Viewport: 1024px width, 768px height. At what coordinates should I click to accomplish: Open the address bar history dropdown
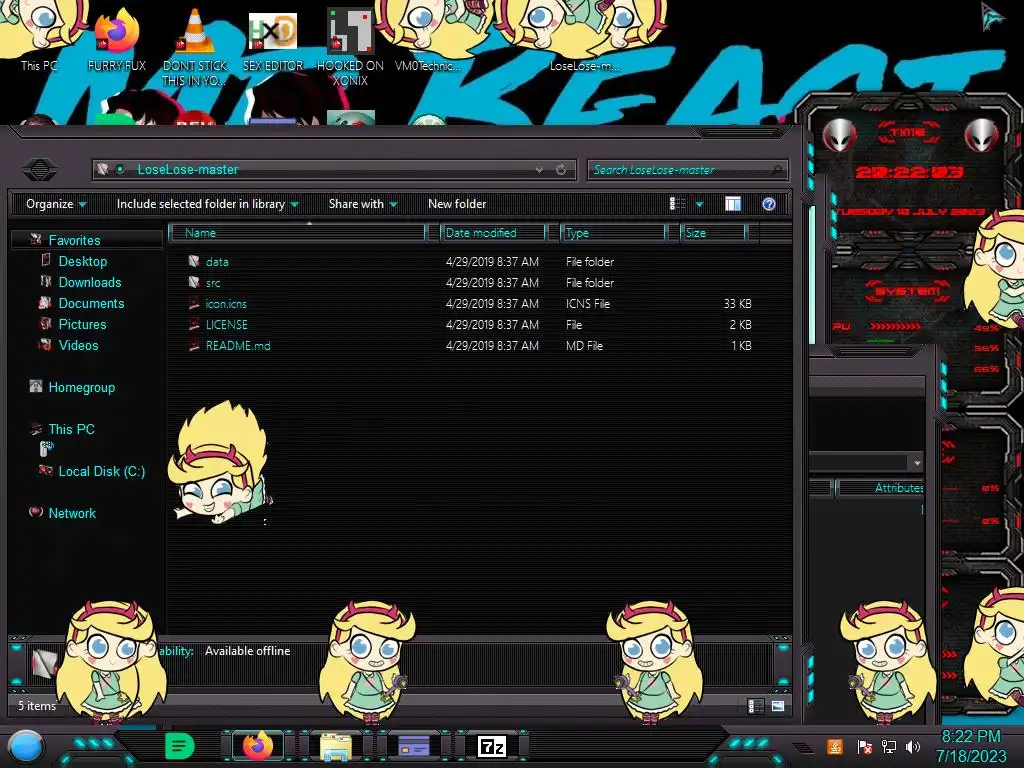[539, 170]
